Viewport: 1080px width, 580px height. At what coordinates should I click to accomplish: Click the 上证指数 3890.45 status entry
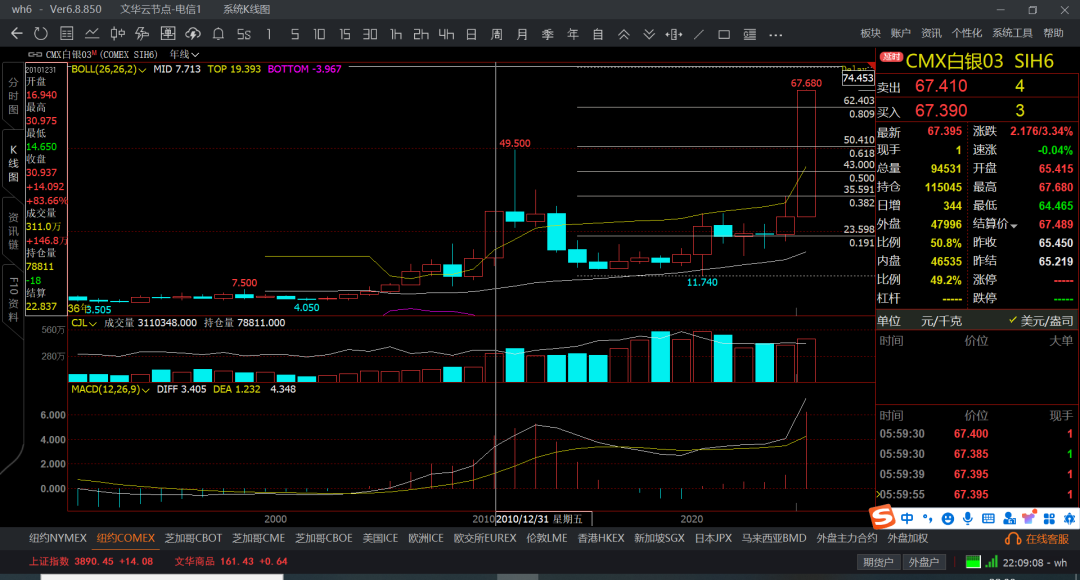coord(91,561)
